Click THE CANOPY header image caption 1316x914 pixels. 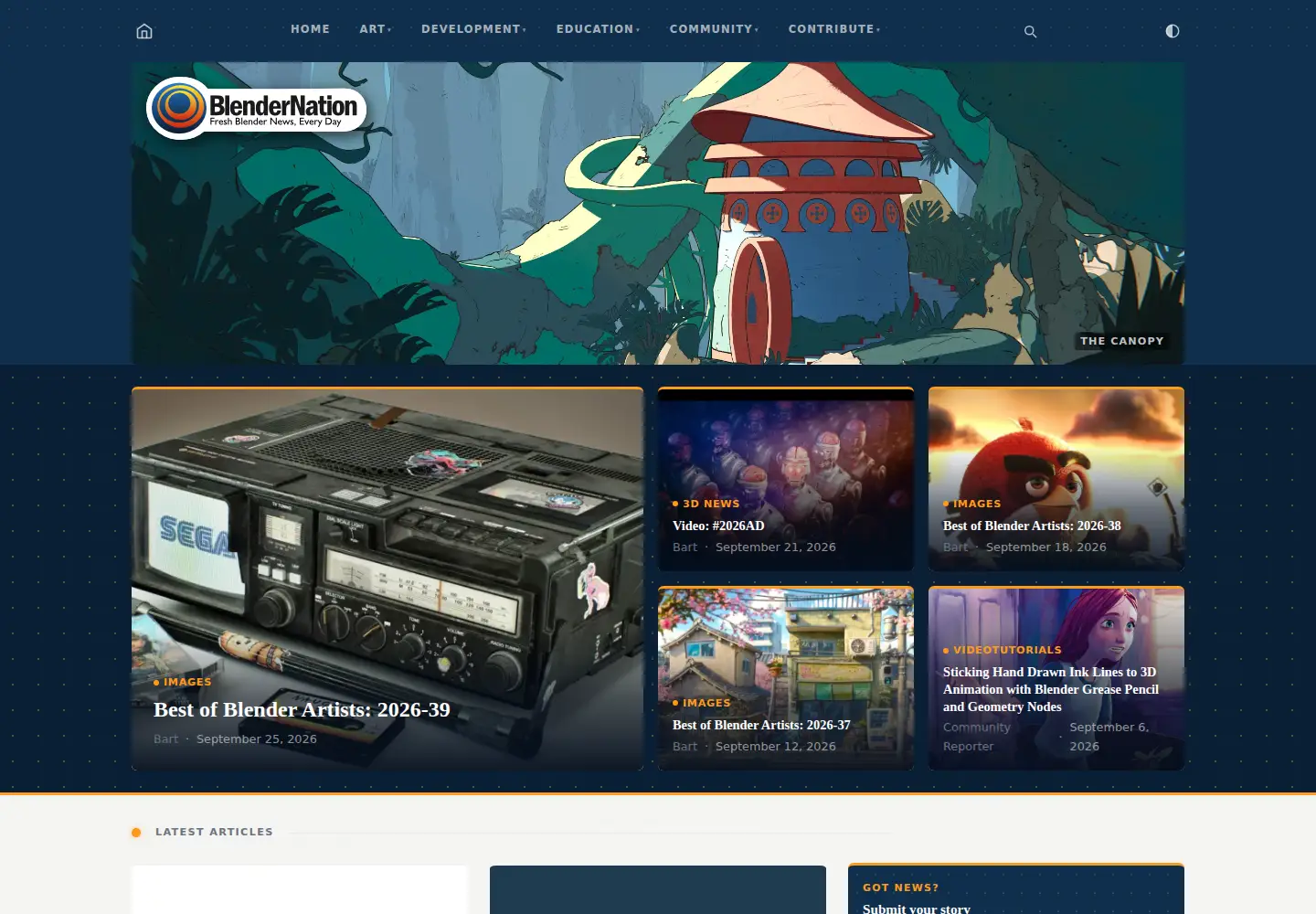(x=1122, y=341)
